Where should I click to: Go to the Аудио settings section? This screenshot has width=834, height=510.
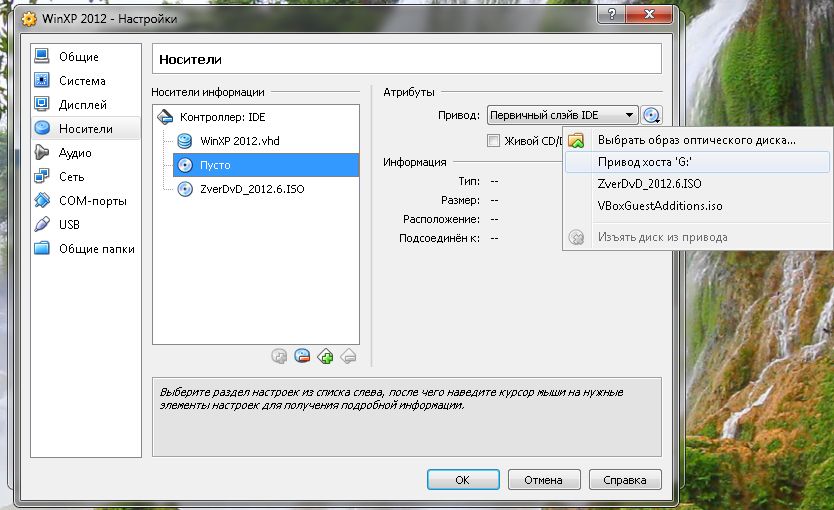pos(75,153)
